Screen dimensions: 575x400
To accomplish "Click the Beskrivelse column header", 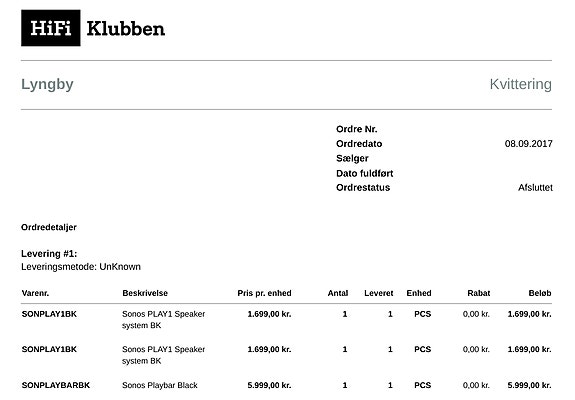I will (145, 293).
